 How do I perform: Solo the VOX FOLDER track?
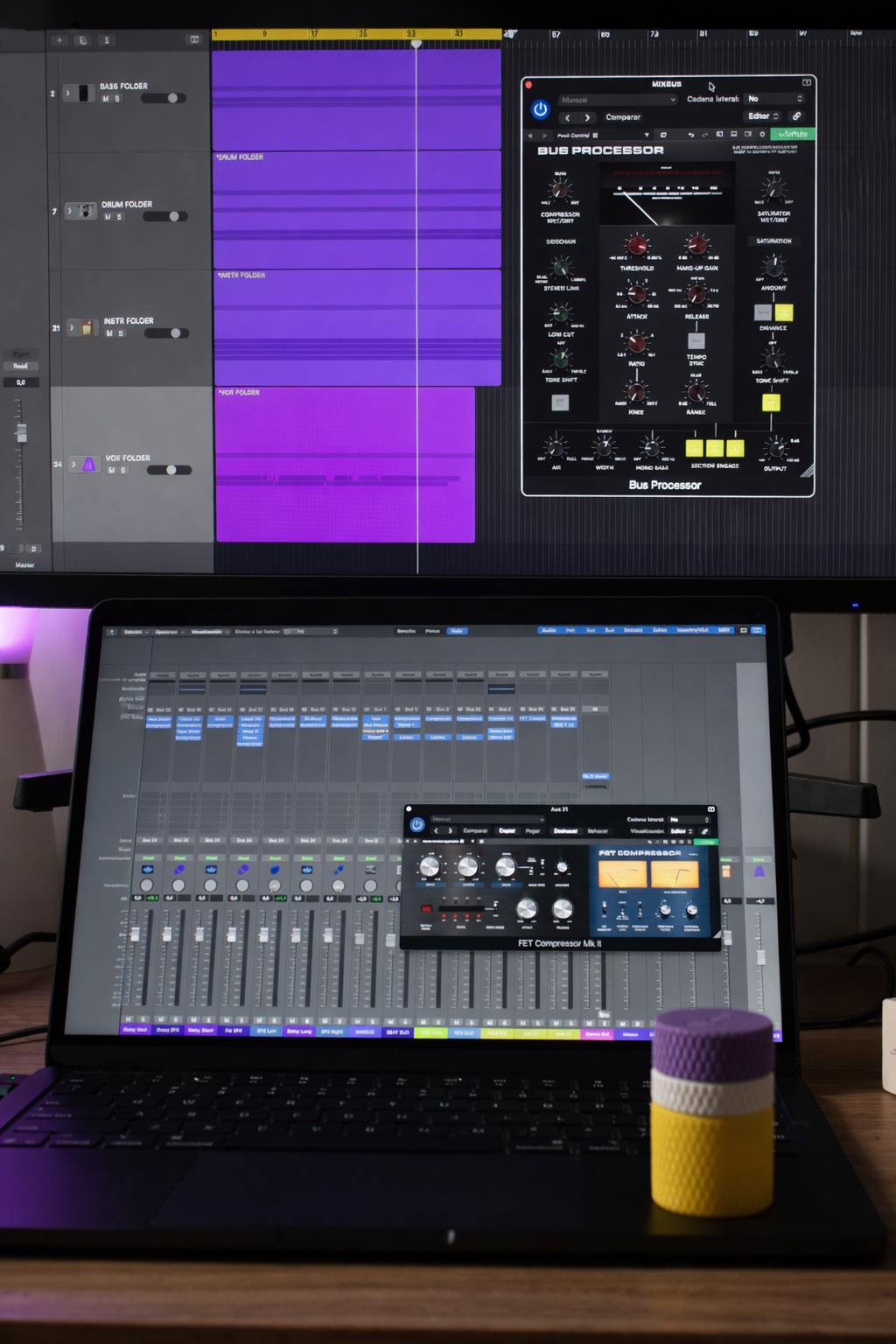click(123, 470)
